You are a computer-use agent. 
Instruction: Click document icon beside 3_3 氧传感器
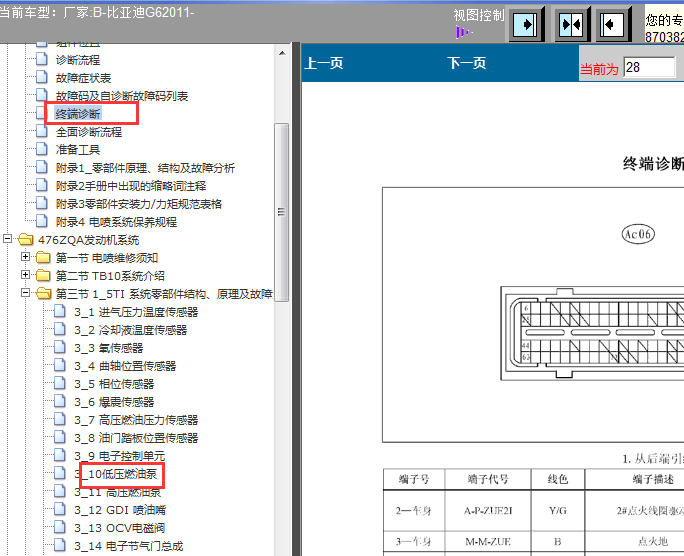click(60, 347)
